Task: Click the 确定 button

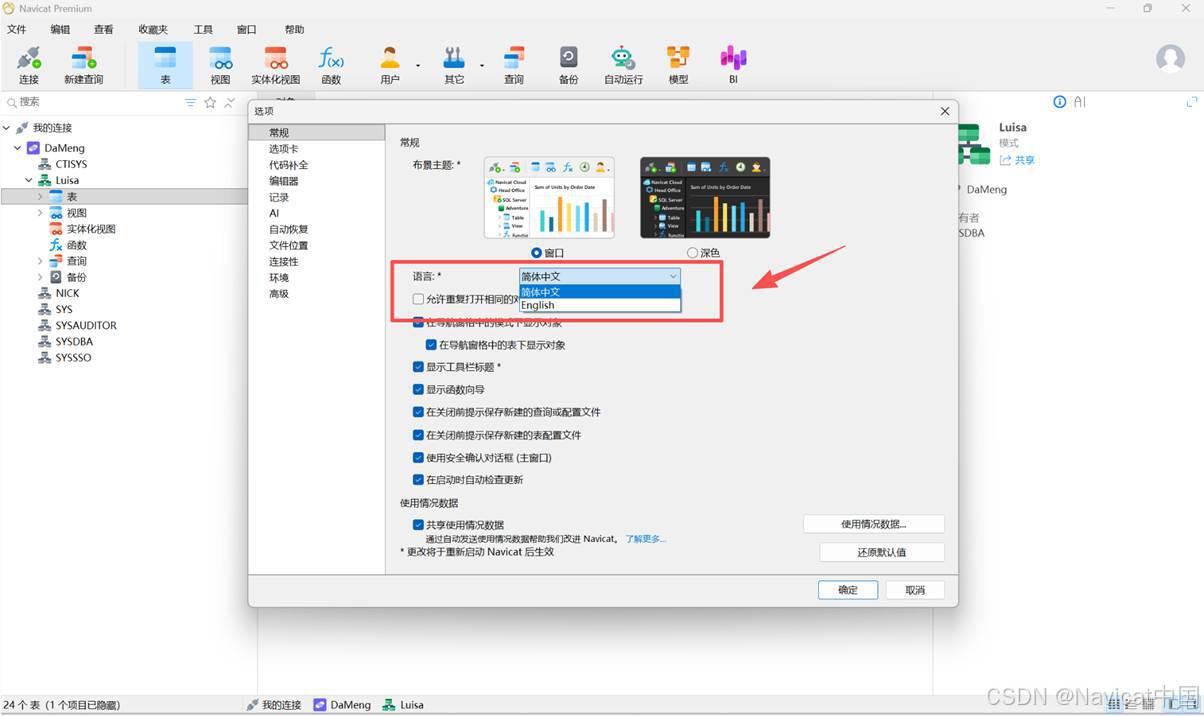Action: (x=848, y=590)
